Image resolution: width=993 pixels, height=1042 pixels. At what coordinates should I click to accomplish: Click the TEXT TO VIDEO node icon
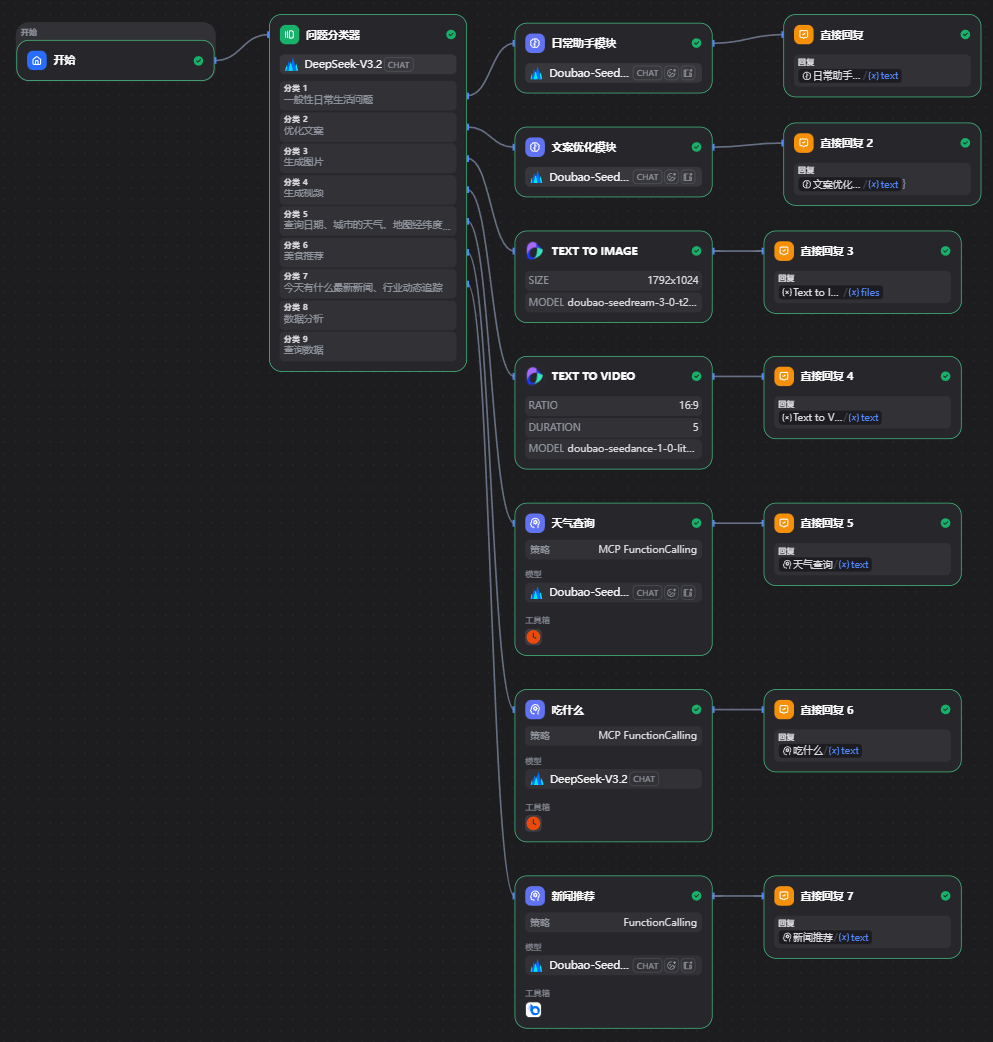(535, 376)
